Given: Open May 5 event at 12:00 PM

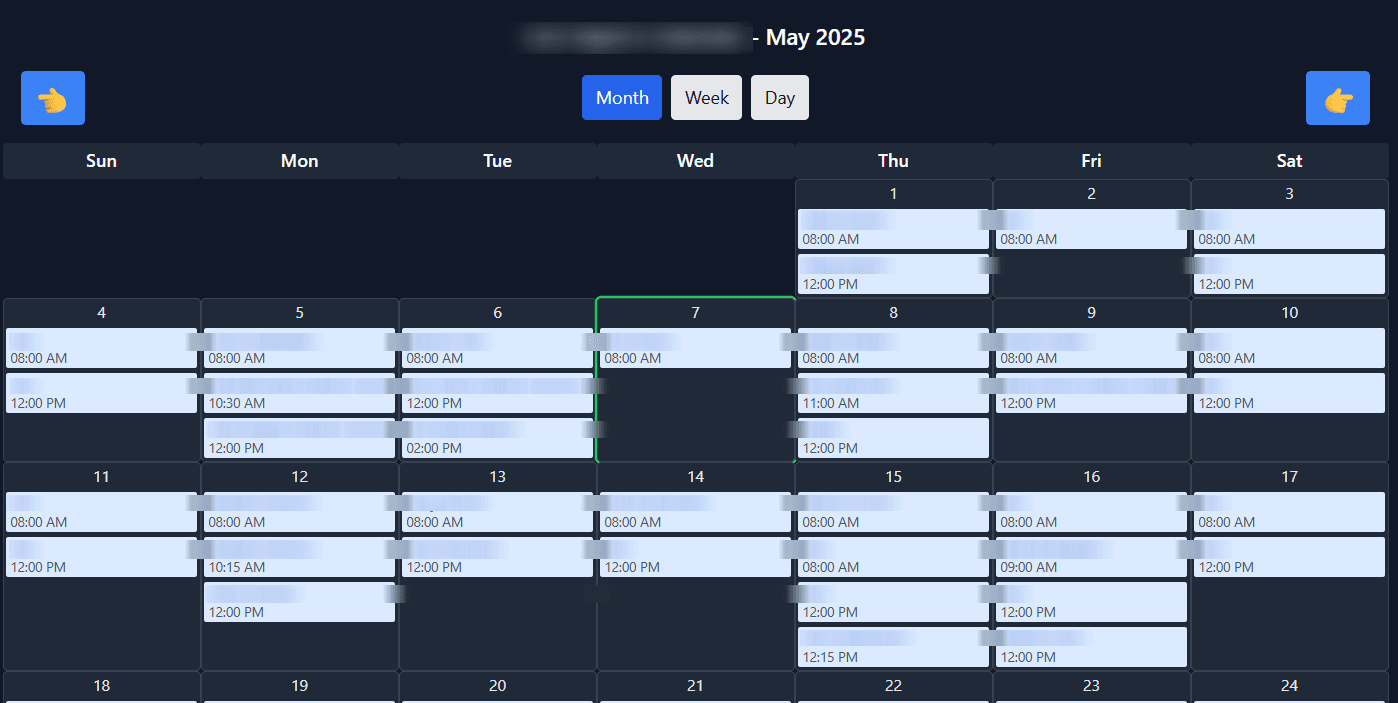Looking at the screenshot, I should (299, 438).
